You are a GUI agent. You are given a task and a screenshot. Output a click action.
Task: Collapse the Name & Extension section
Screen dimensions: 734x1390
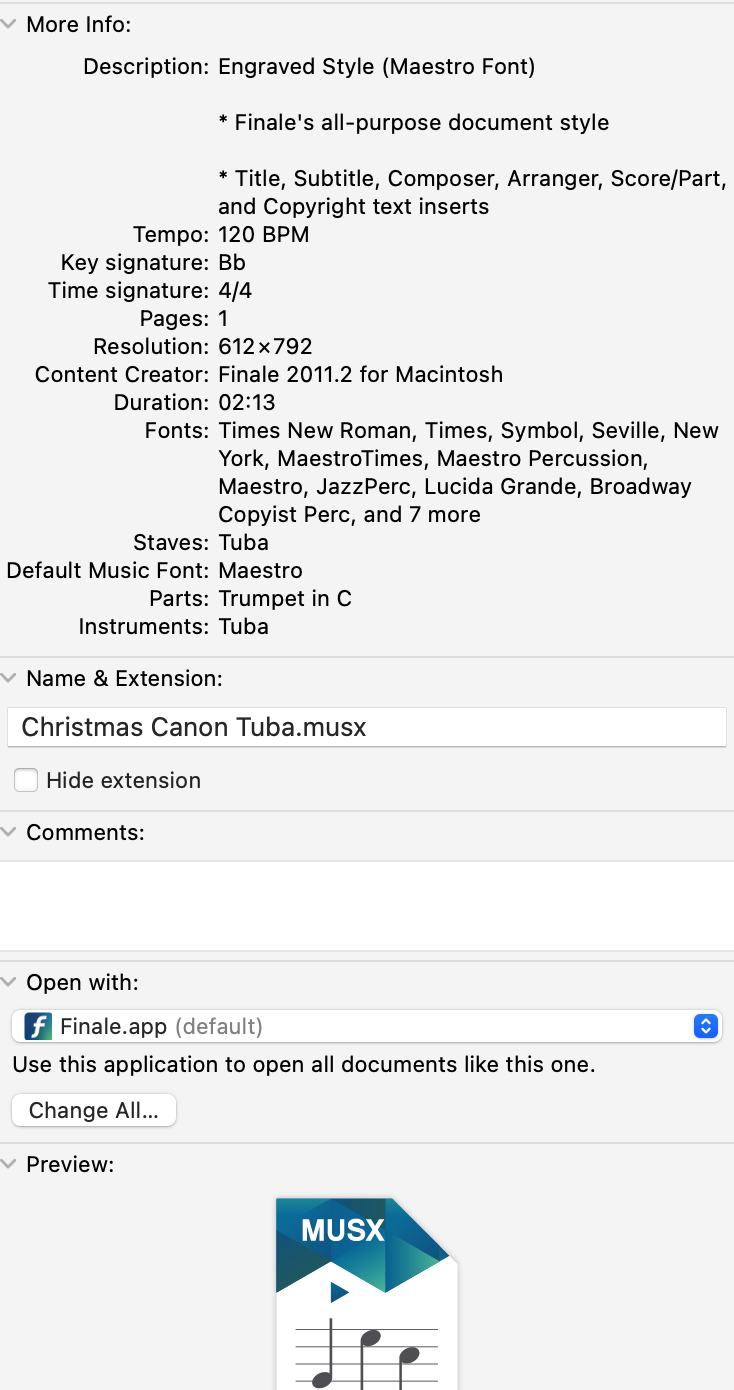pos(9,679)
